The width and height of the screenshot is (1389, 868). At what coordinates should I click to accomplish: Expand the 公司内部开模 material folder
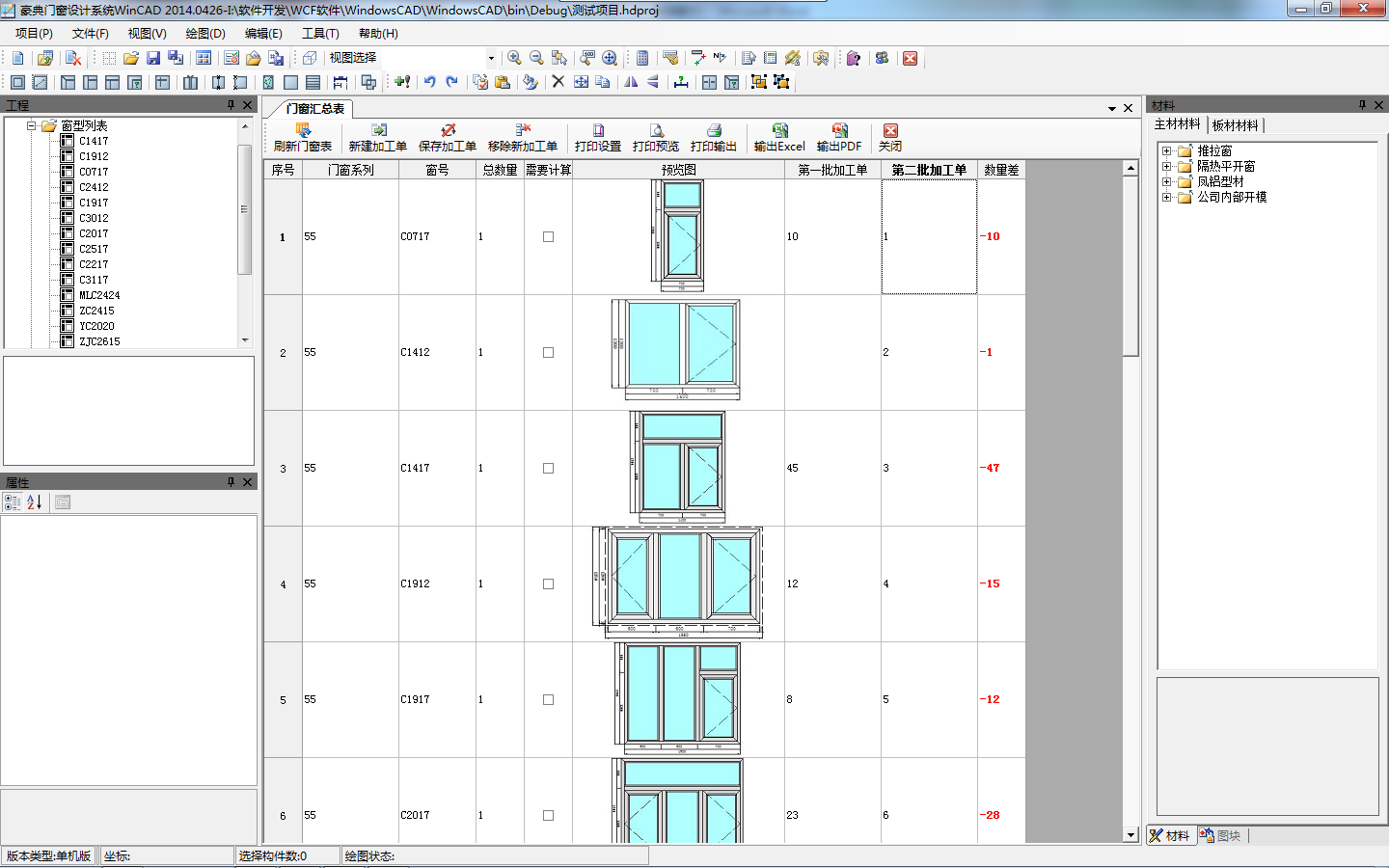click(1167, 197)
